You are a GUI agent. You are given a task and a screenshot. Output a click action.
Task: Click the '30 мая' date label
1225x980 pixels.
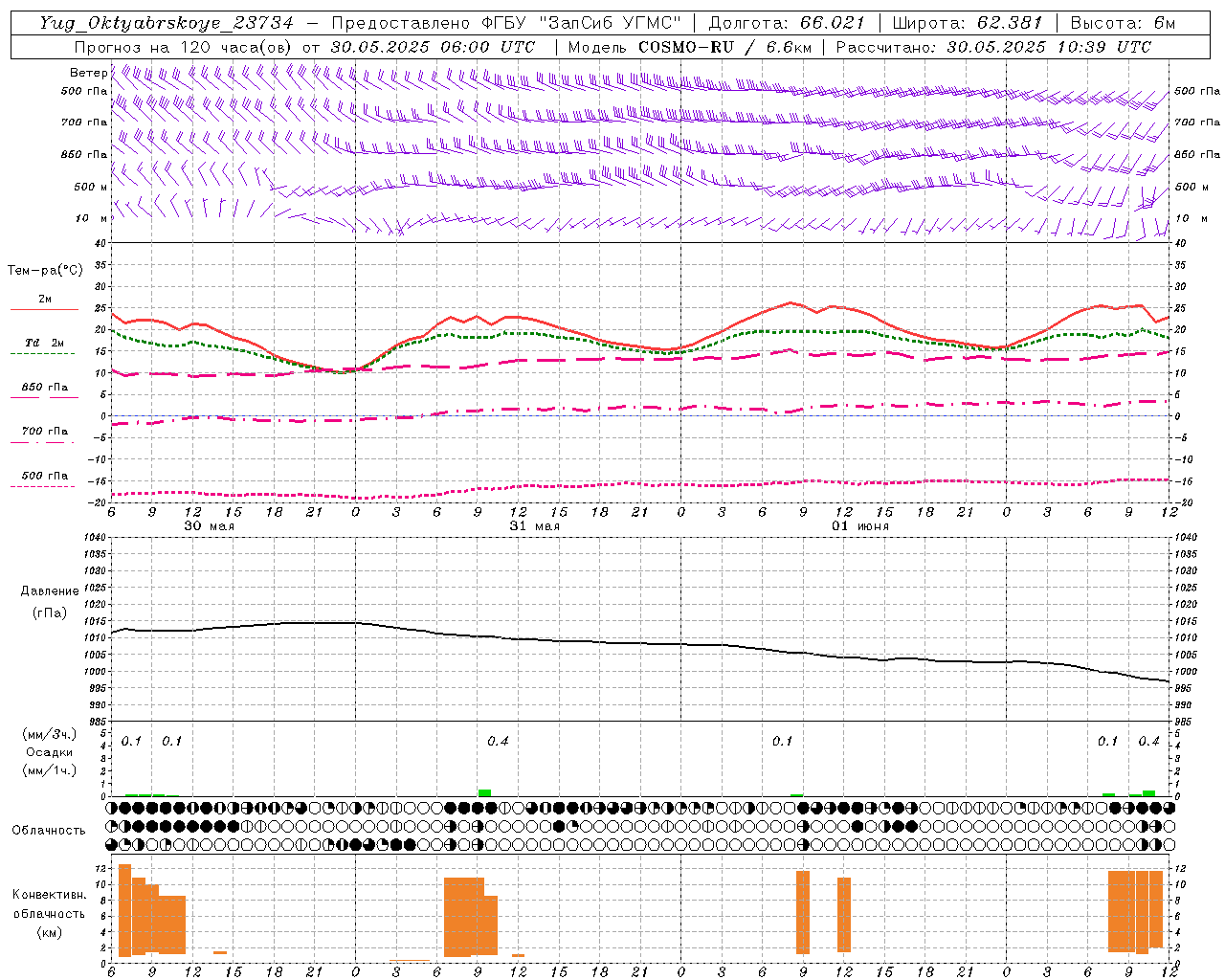coord(209,525)
